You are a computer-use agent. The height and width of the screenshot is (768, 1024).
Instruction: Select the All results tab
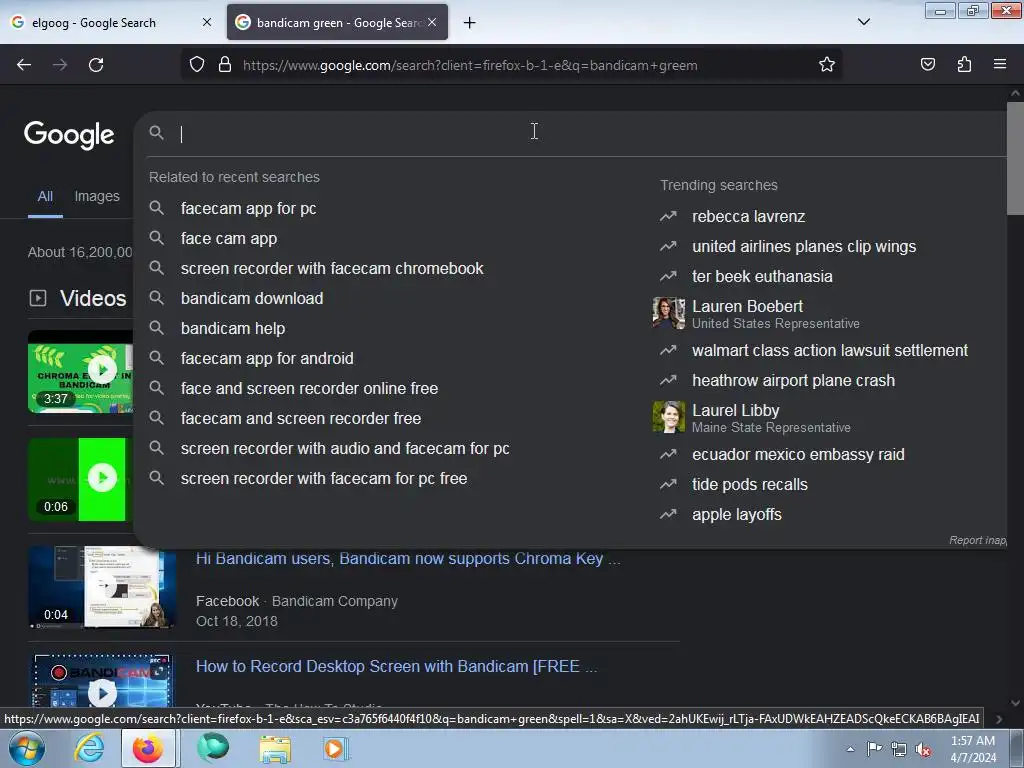45,197
